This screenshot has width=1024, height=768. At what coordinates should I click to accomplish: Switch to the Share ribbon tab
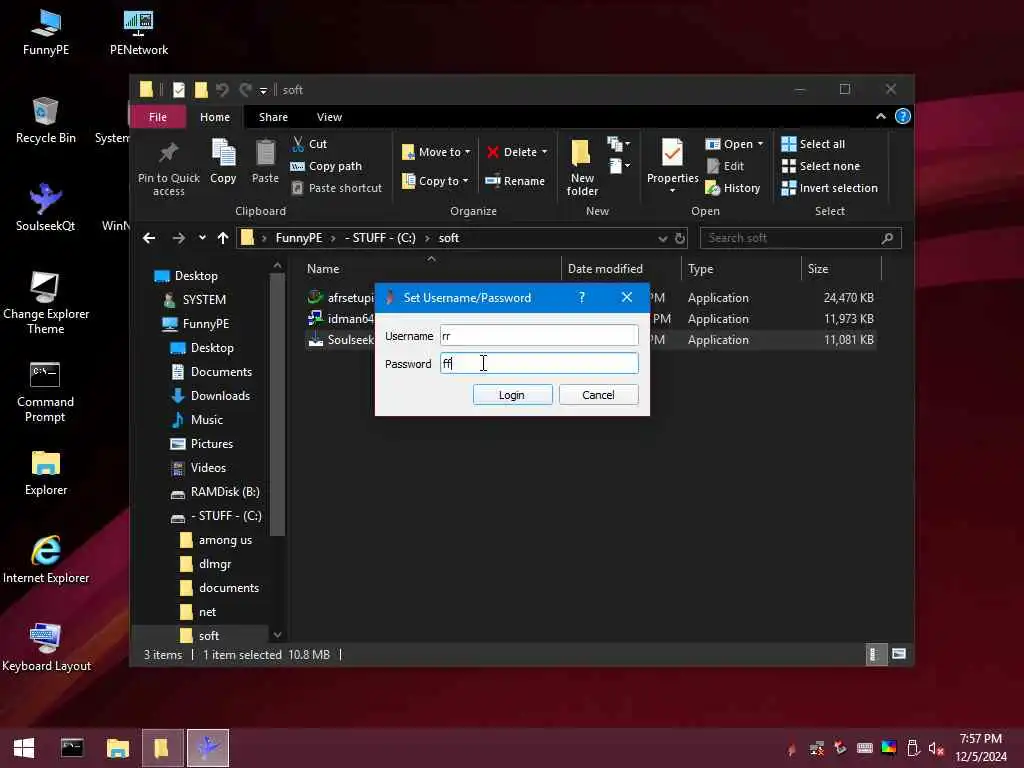pyautogui.click(x=273, y=117)
